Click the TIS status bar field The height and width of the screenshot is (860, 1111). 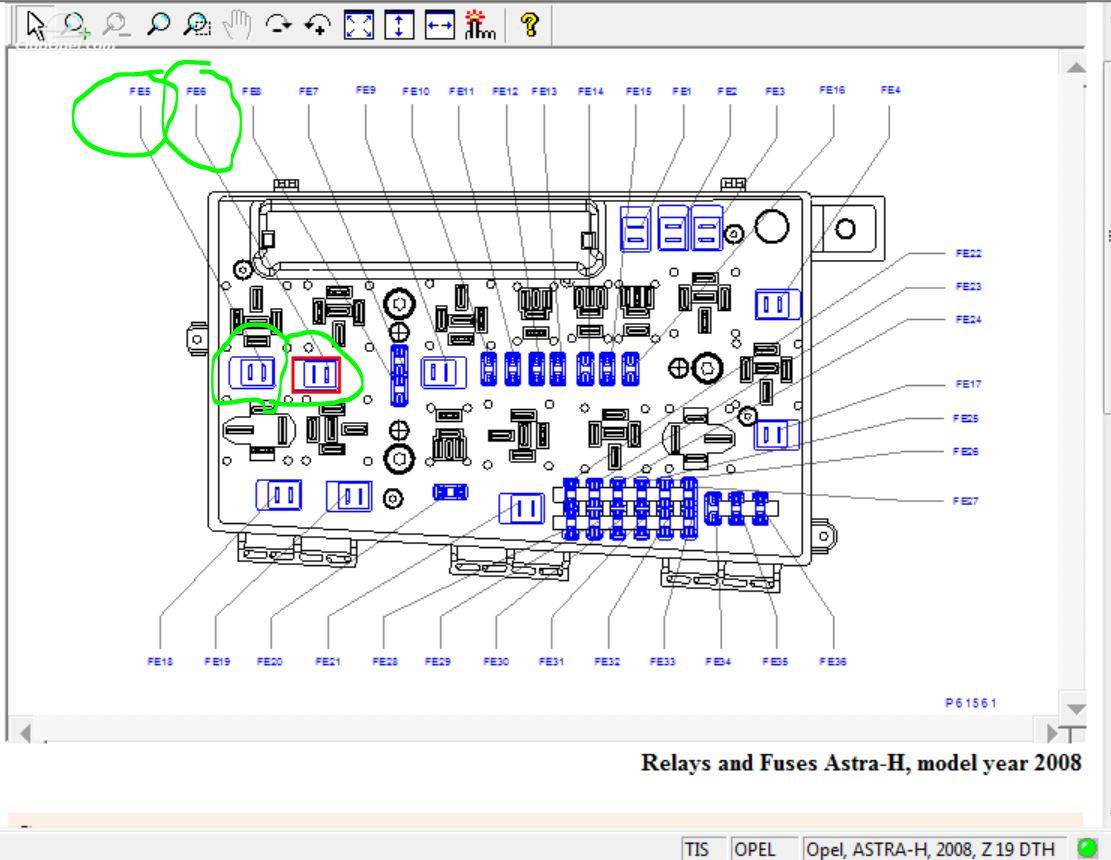click(x=704, y=849)
